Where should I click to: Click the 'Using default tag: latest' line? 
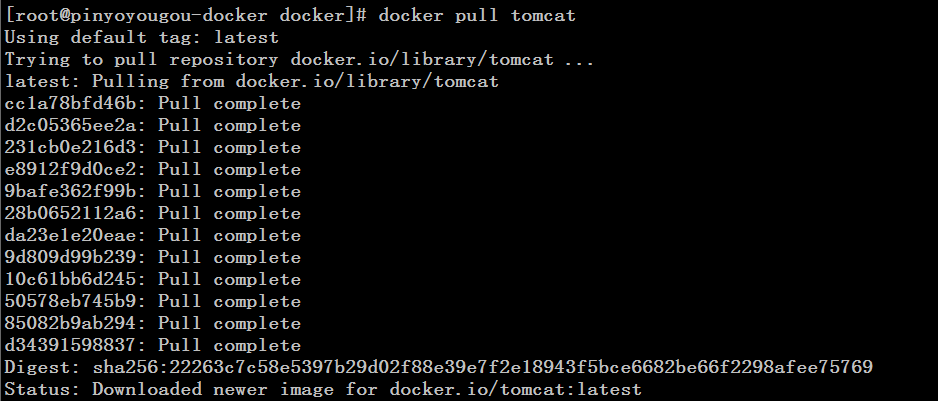[x=141, y=38]
